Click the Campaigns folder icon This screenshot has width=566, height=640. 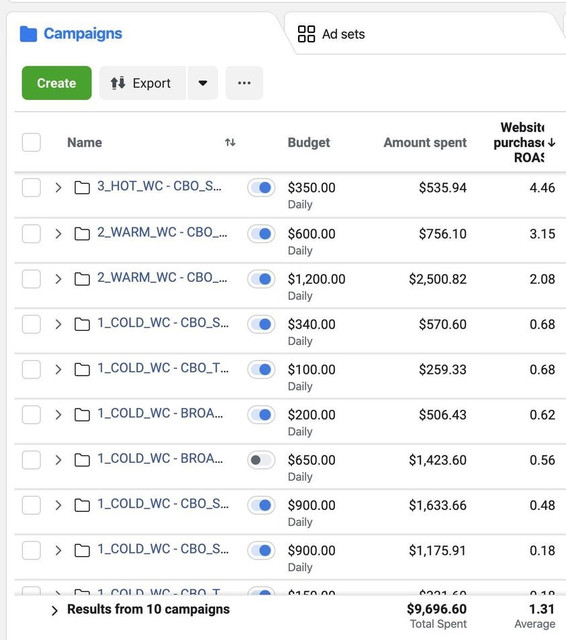(28, 34)
